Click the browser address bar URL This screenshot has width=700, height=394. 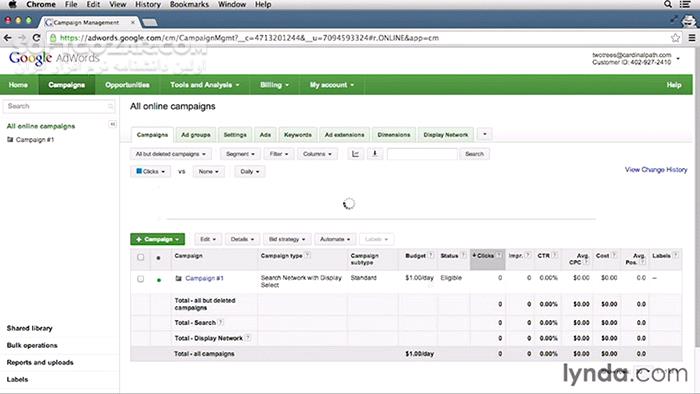pyautogui.click(x=249, y=38)
